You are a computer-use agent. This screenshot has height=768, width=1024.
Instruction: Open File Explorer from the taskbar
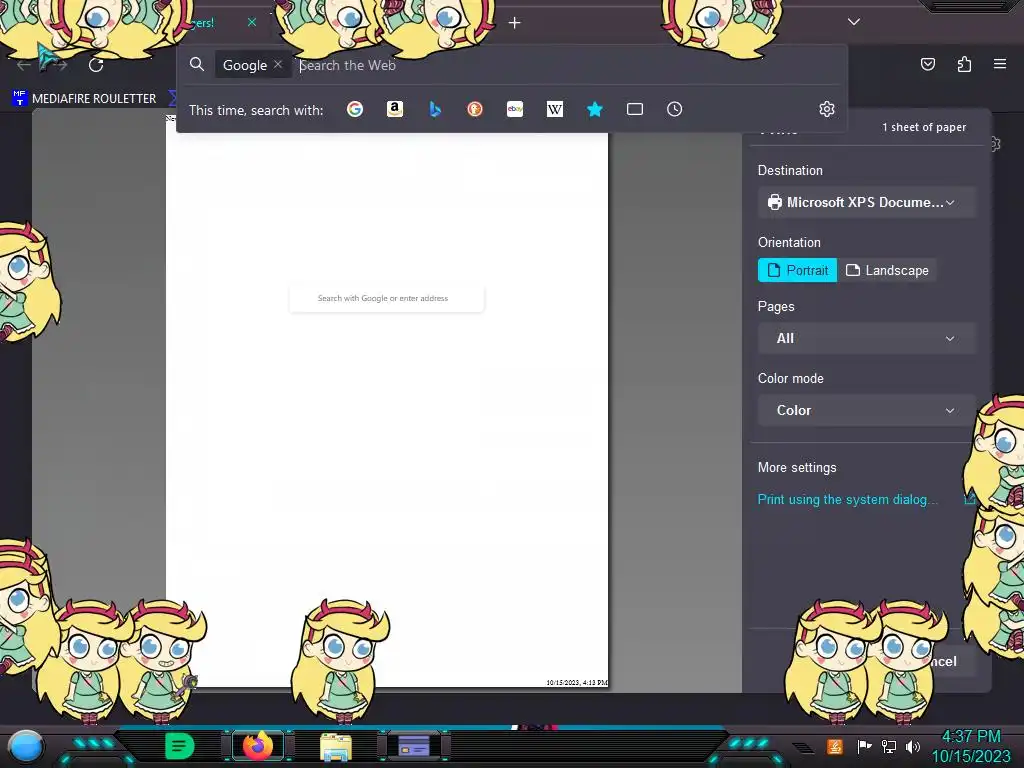(336, 747)
